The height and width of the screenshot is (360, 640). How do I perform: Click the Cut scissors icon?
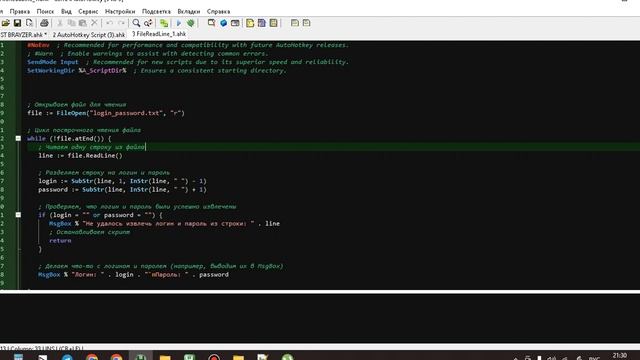click(60, 23)
